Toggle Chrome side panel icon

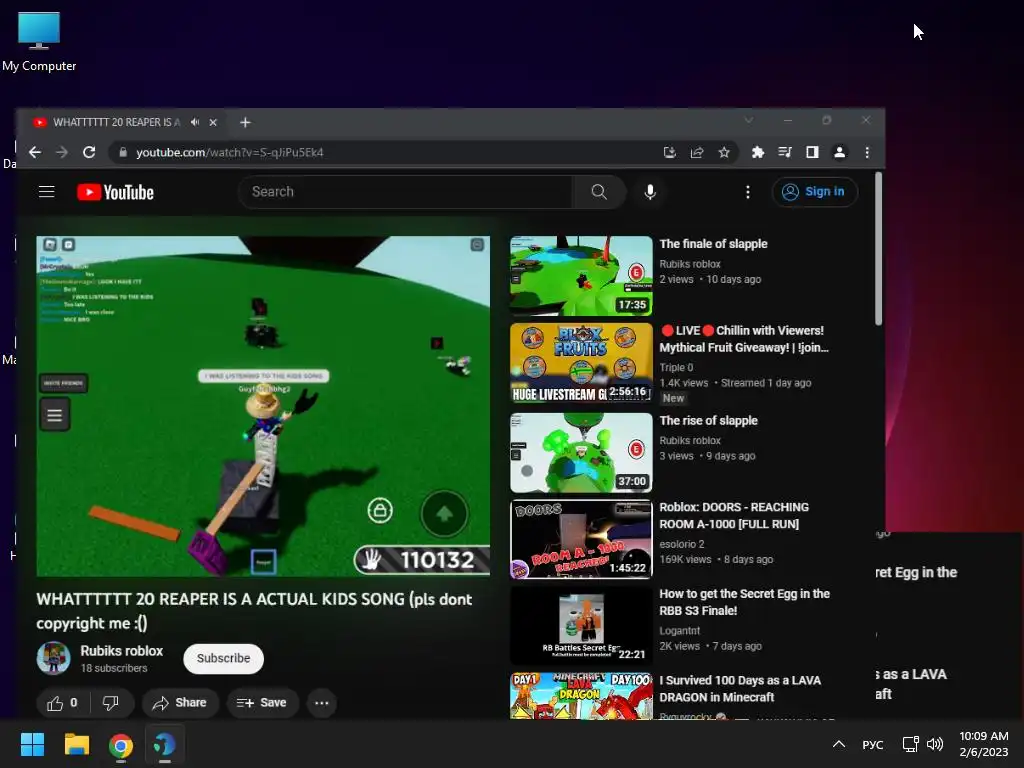click(x=812, y=152)
